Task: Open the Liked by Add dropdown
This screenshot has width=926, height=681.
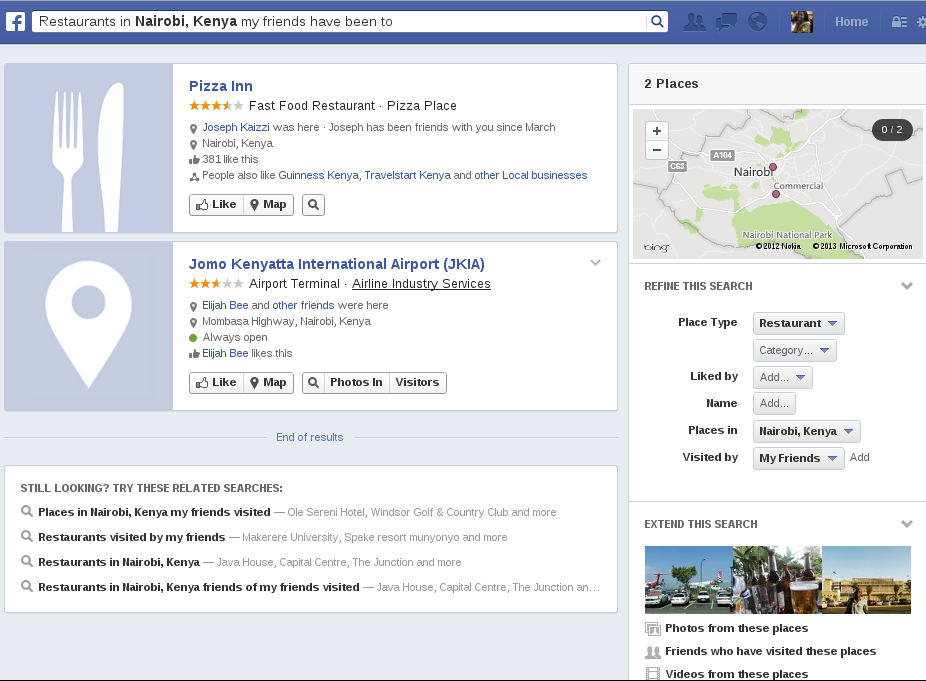Action: [x=782, y=377]
